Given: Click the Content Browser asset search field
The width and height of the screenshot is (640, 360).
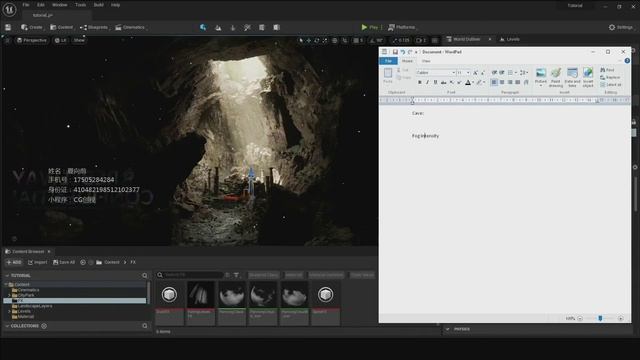Looking at the screenshot, I should click(190, 275).
